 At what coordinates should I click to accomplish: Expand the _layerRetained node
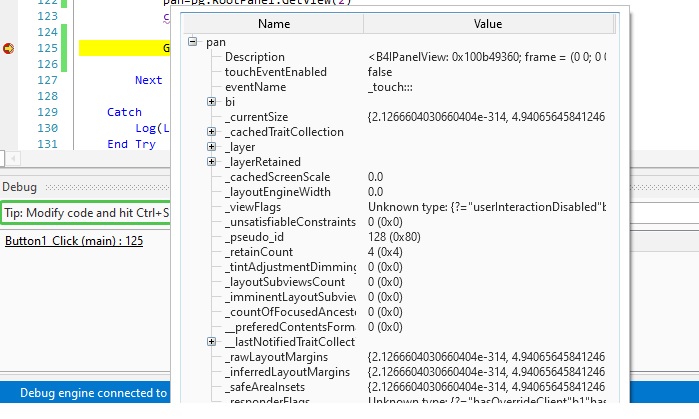[211, 162]
